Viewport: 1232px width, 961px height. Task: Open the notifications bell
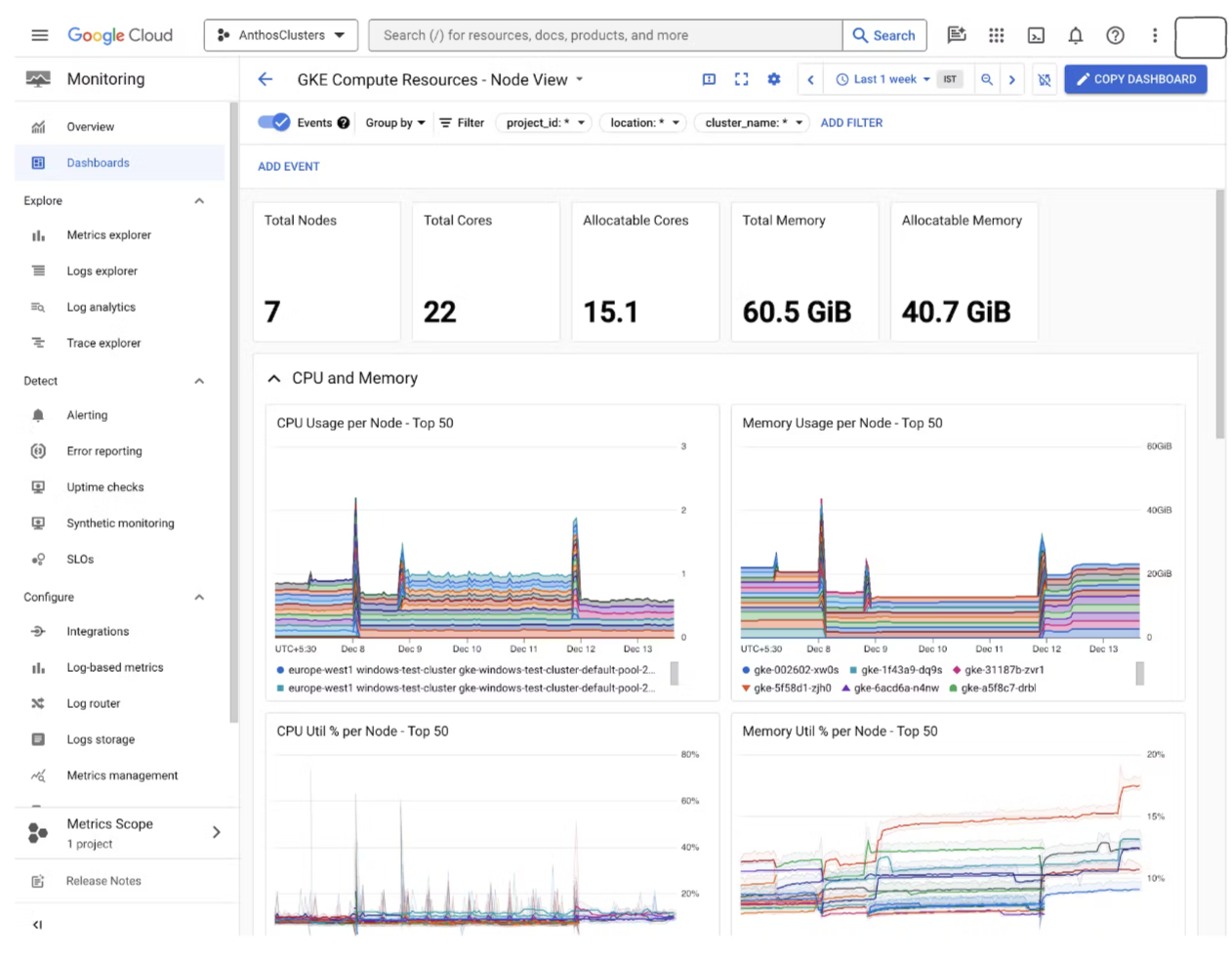(1076, 35)
